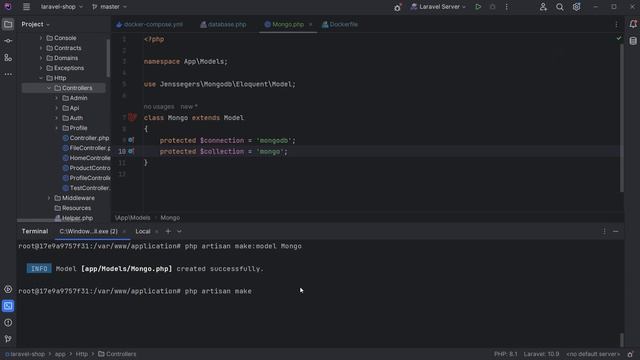Open the Structure tool window icon
Screen dimensions: 640x360
coord(8,58)
